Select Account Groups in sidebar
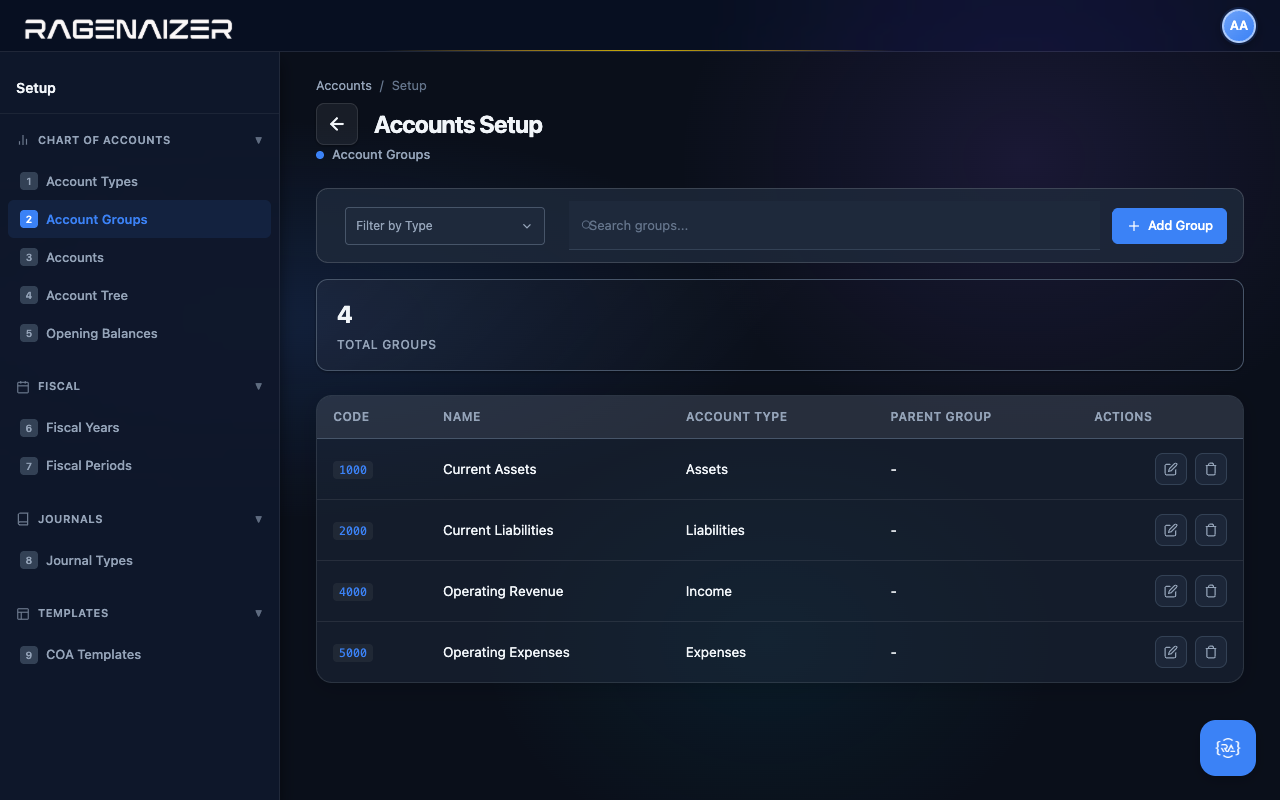The height and width of the screenshot is (800, 1280). 139,219
